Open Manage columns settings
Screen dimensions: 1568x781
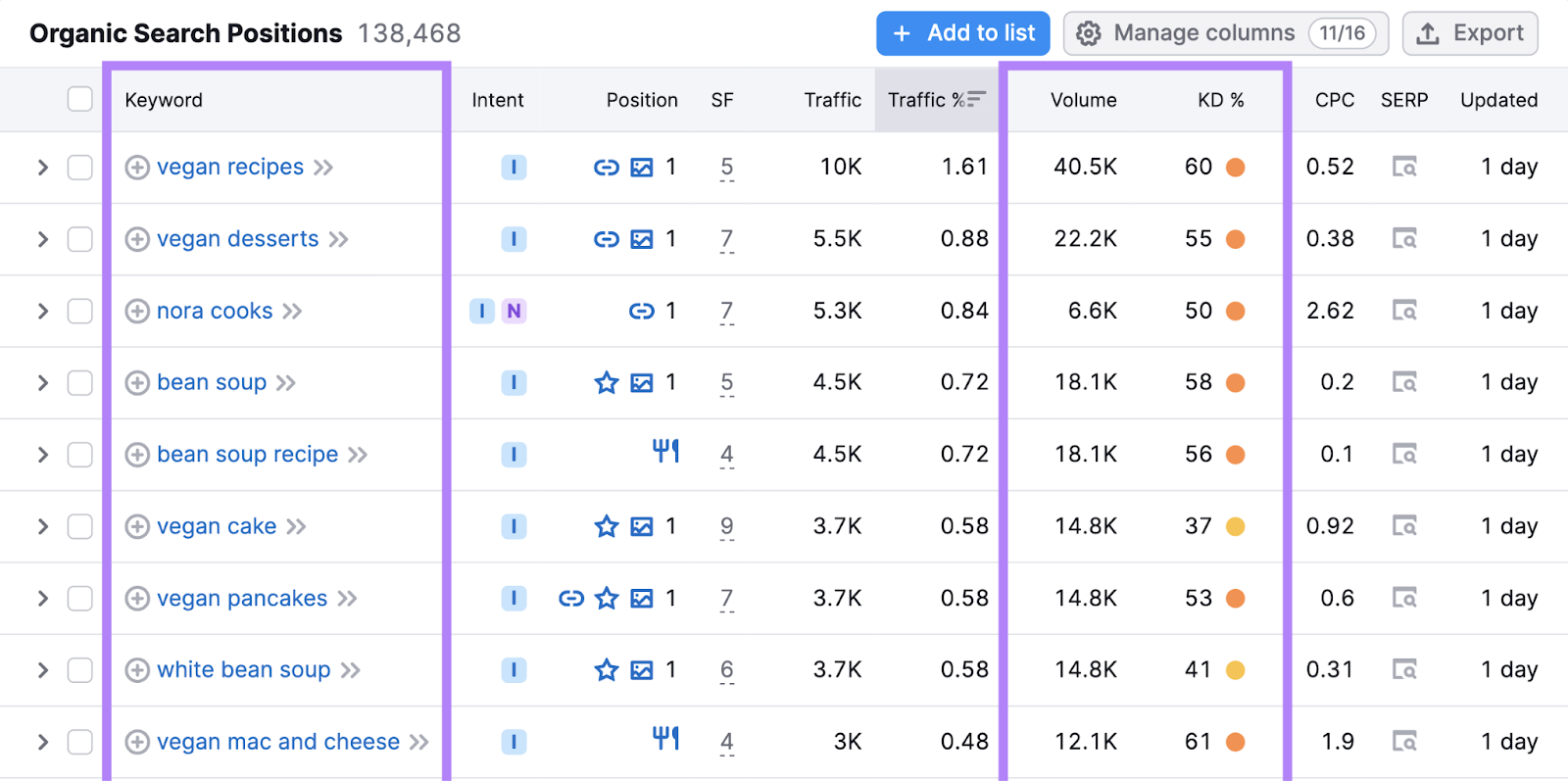[1226, 33]
